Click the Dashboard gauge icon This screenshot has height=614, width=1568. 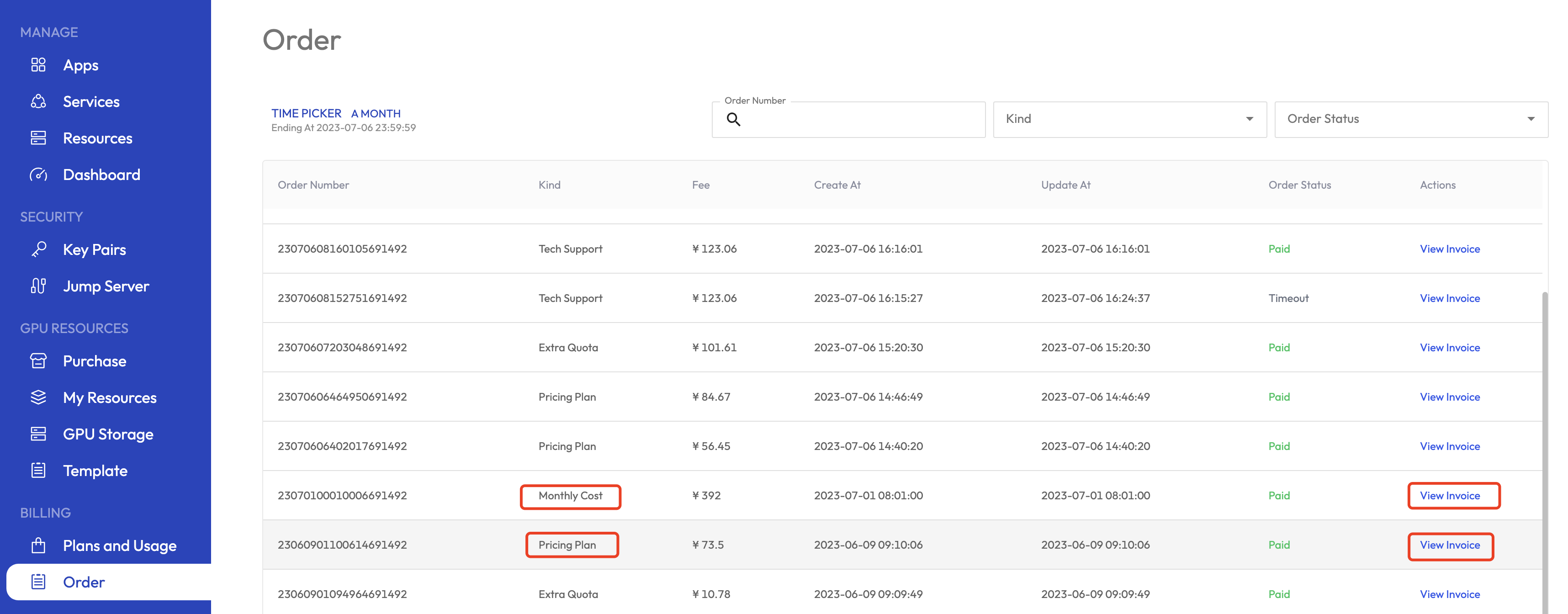click(38, 175)
